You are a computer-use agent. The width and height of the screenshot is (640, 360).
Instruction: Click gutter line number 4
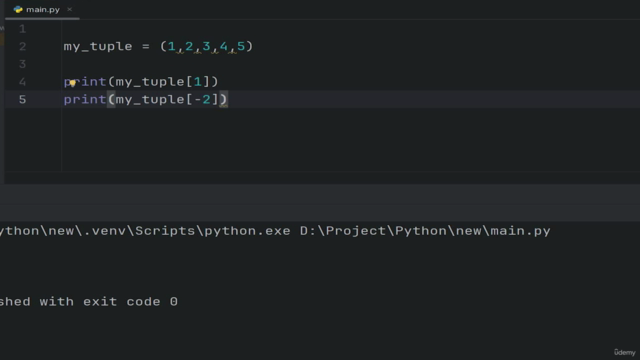tap(22, 82)
